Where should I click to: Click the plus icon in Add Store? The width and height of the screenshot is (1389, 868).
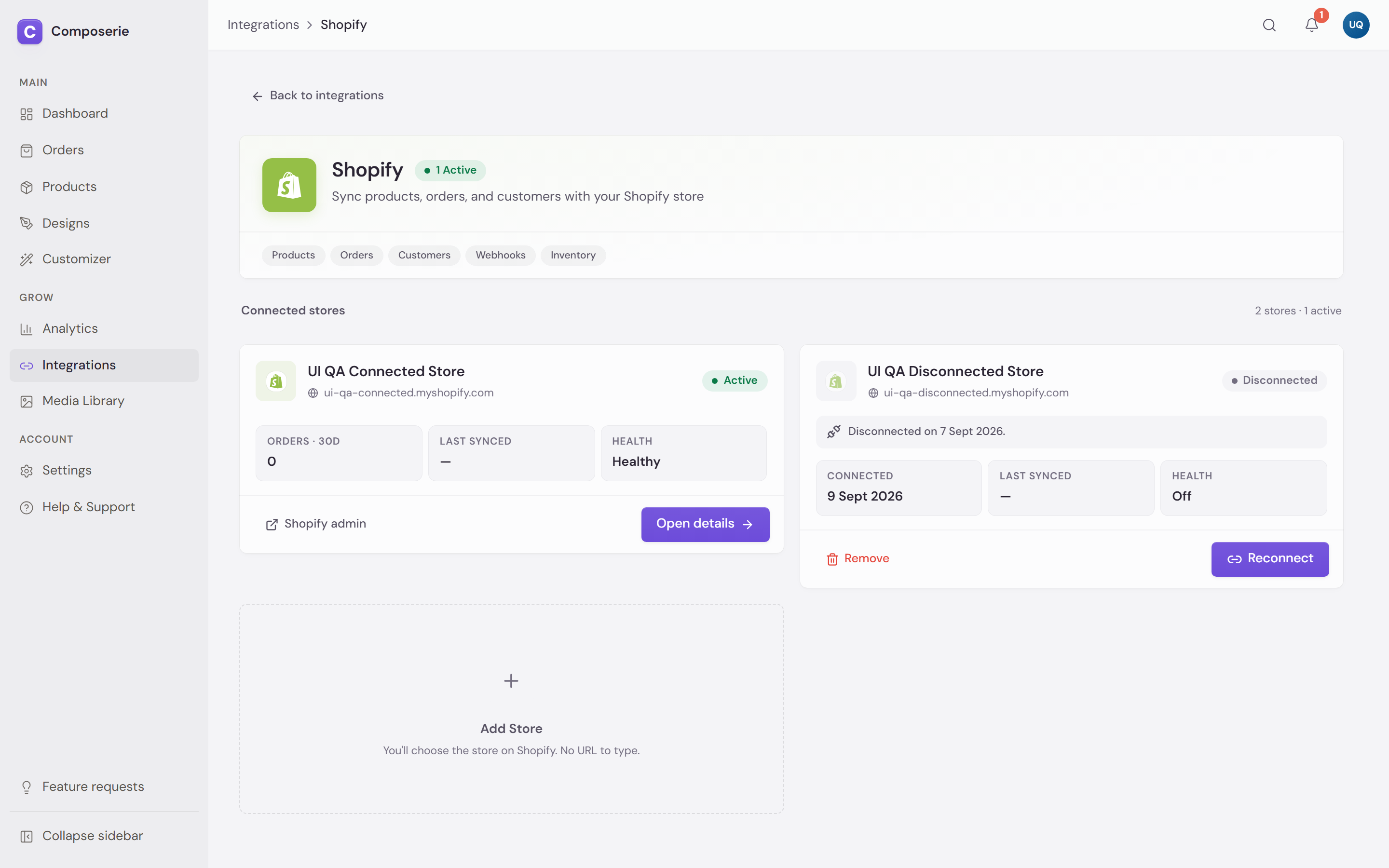point(511,681)
